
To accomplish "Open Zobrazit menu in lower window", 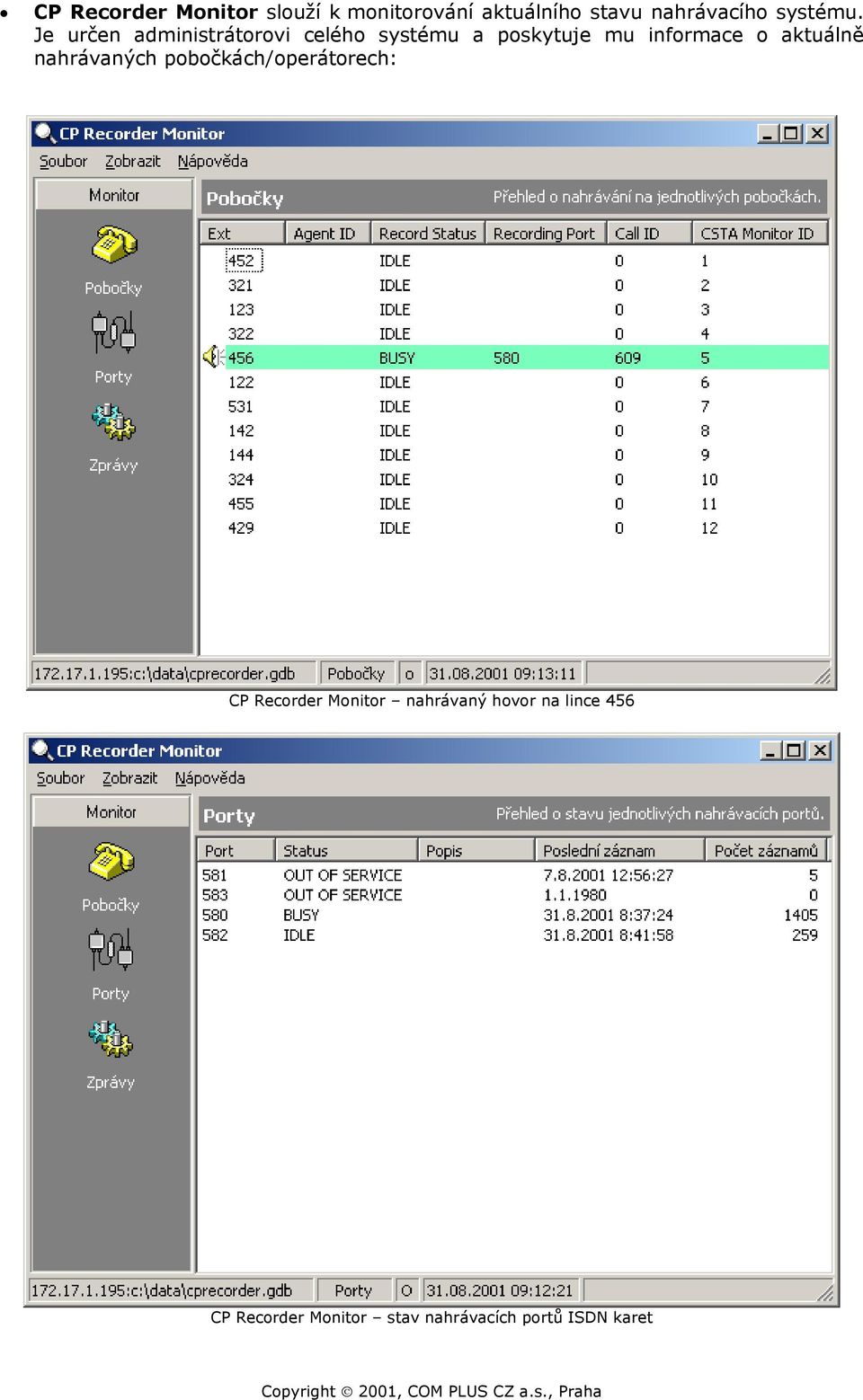I will click(x=129, y=779).
